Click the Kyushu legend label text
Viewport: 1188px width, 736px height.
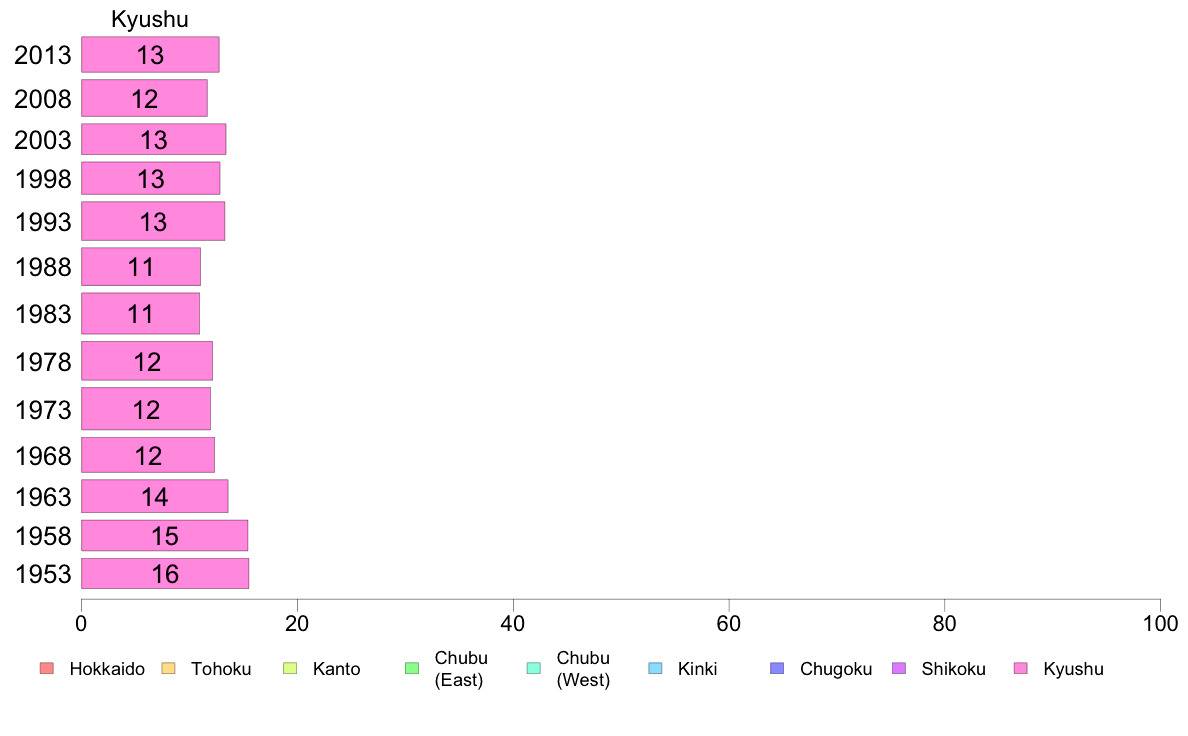click(x=1074, y=669)
